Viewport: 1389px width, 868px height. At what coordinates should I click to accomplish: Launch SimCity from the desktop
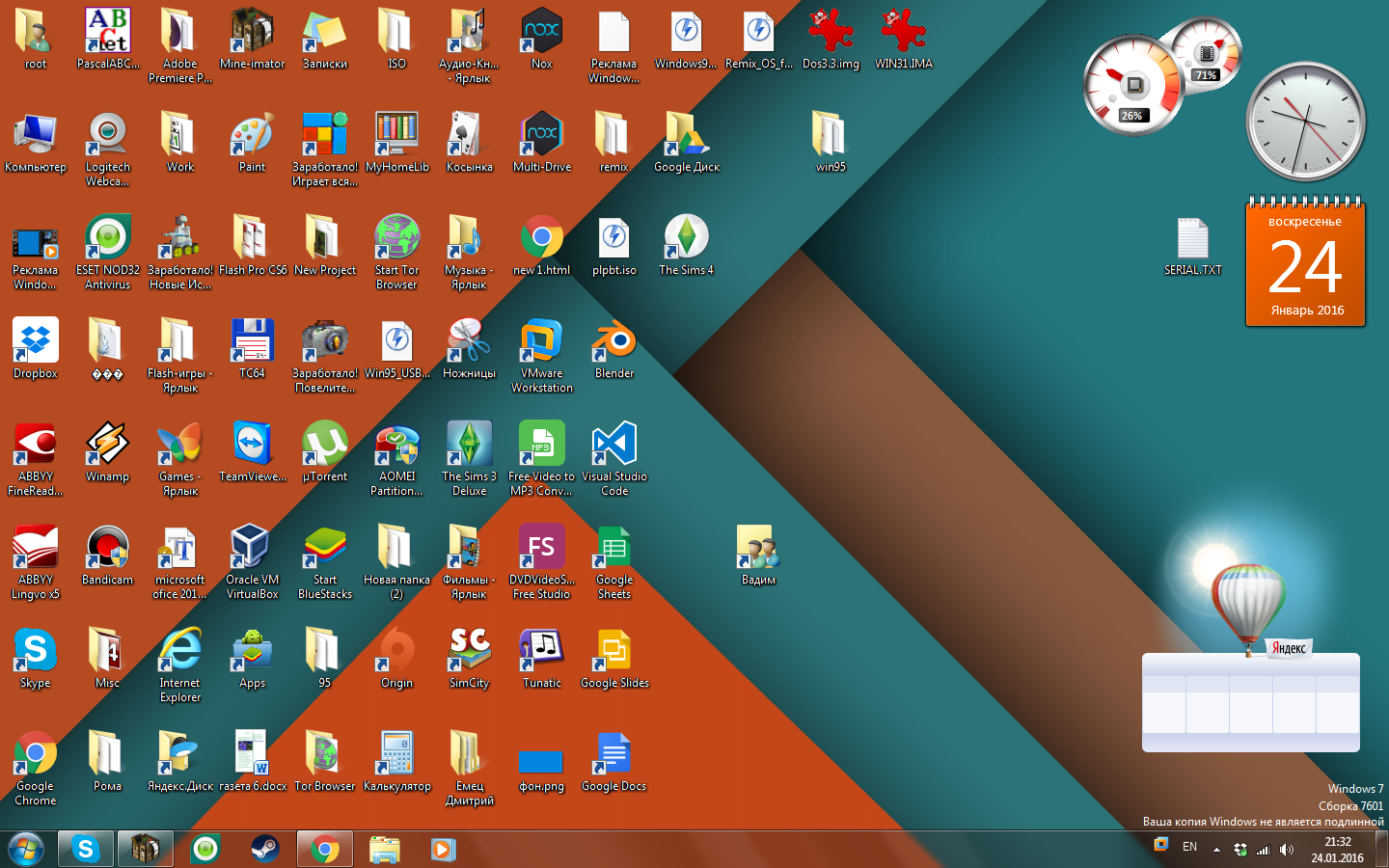[x=470, y=658]
